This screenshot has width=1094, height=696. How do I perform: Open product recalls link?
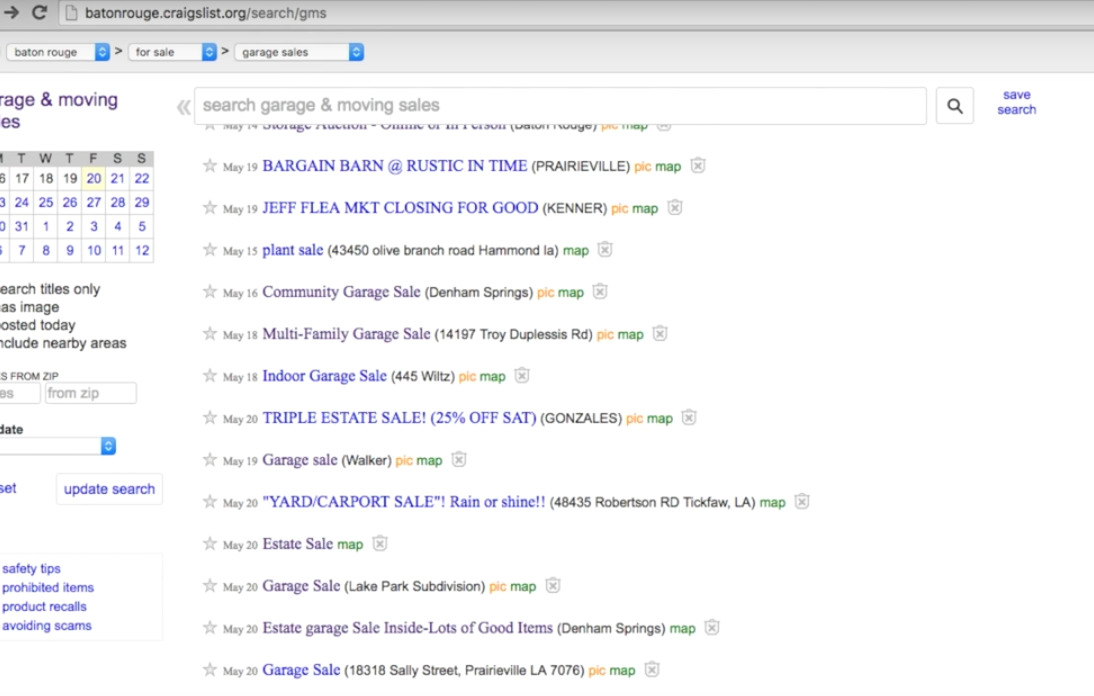point(44,607)
